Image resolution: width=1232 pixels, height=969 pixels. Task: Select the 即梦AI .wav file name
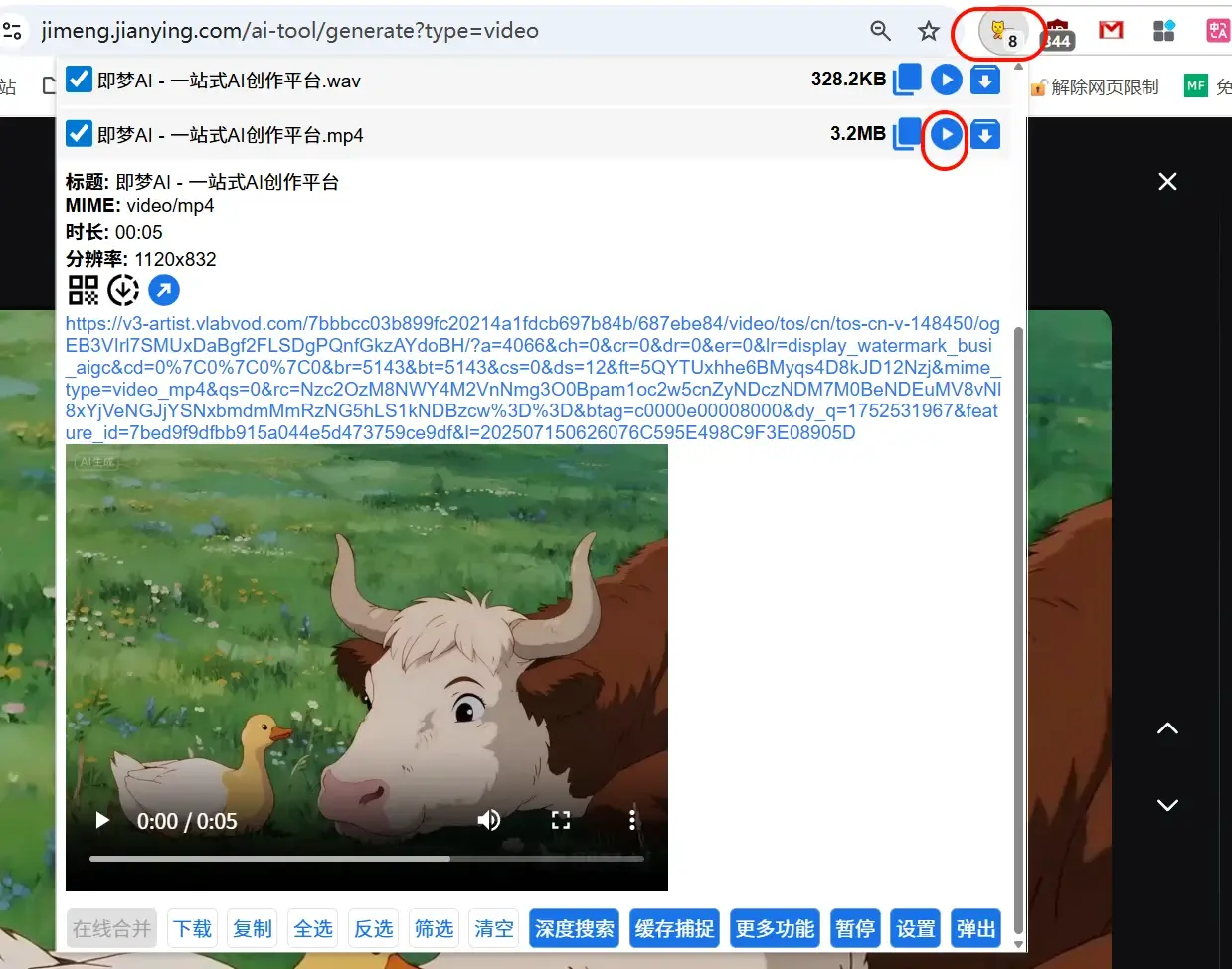pyautogui.click(x=229, y=81)
